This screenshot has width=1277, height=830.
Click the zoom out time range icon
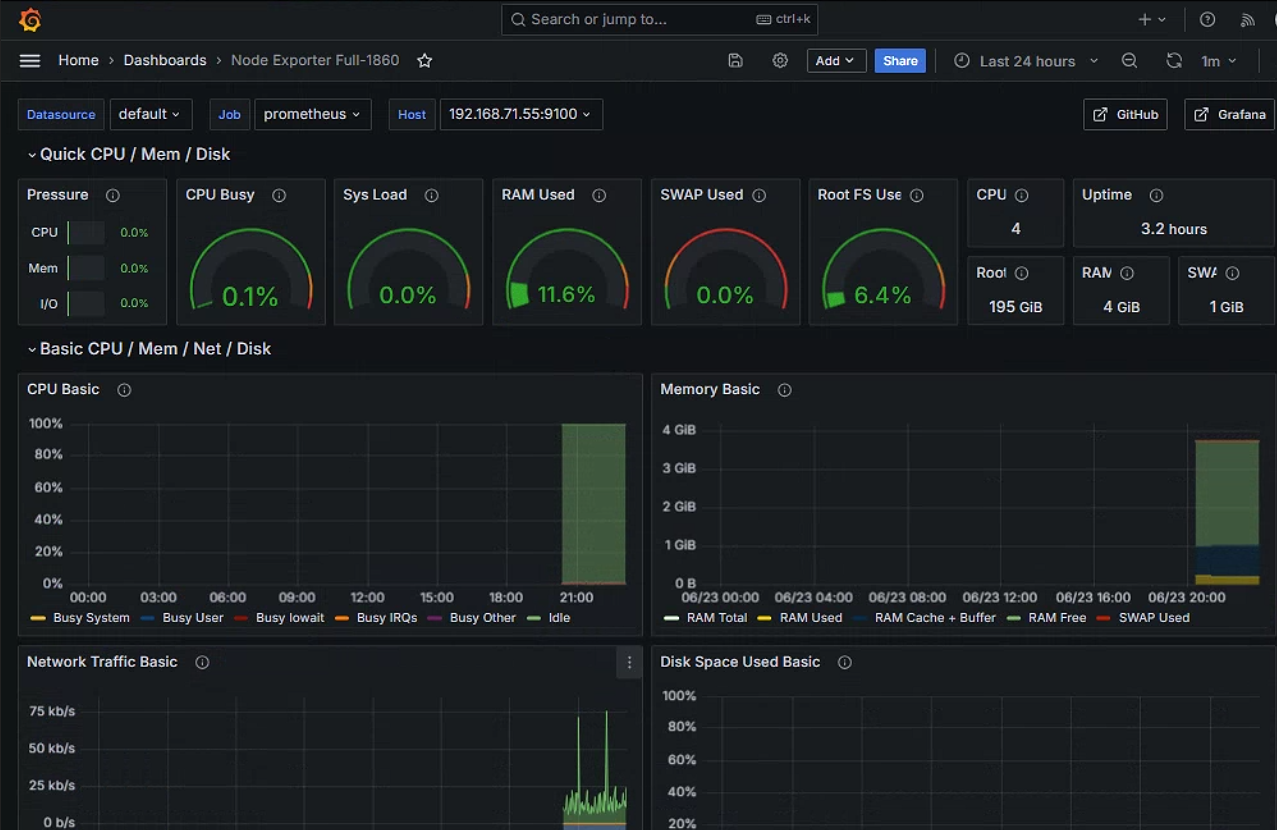point(1129,61)
